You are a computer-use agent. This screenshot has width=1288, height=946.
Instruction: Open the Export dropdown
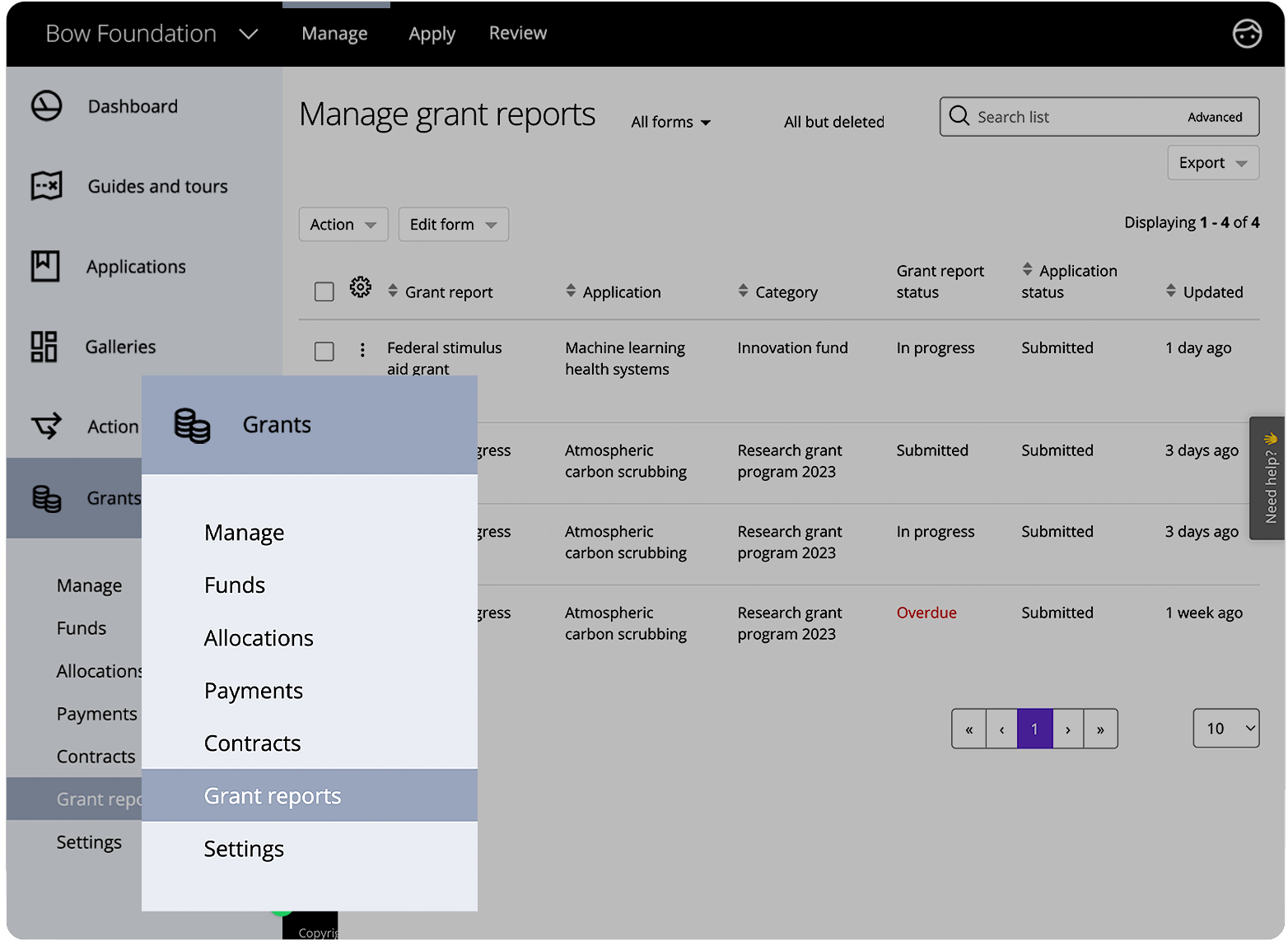[1212, 163]
